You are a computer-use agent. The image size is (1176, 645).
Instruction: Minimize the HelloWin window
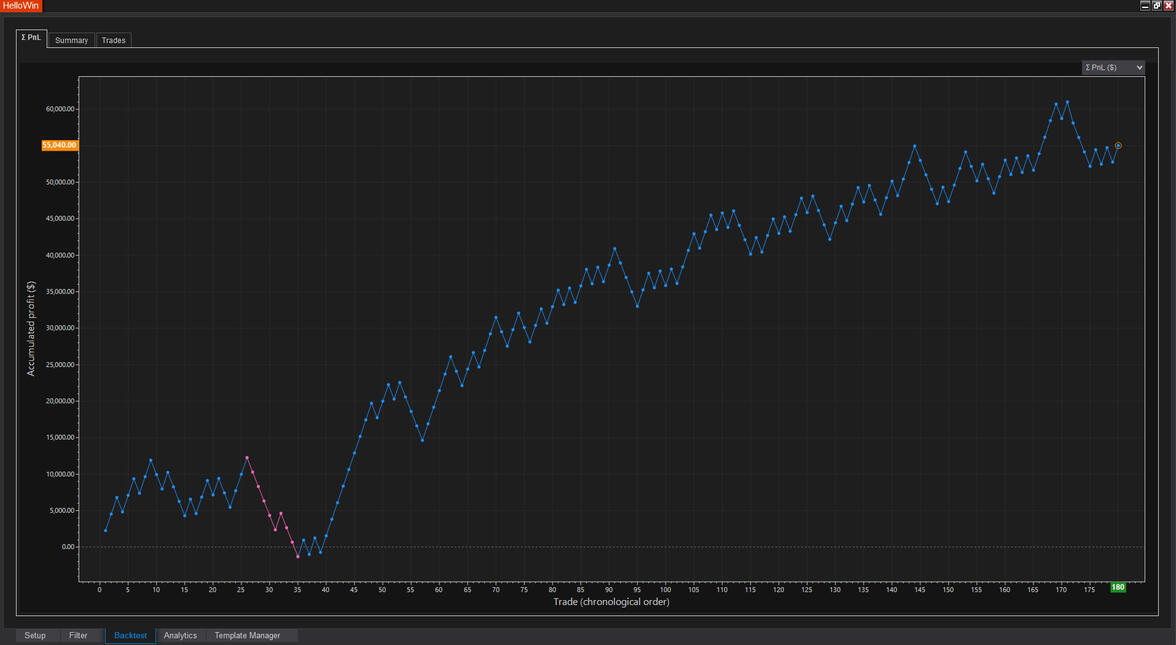tap(1144, 6)
